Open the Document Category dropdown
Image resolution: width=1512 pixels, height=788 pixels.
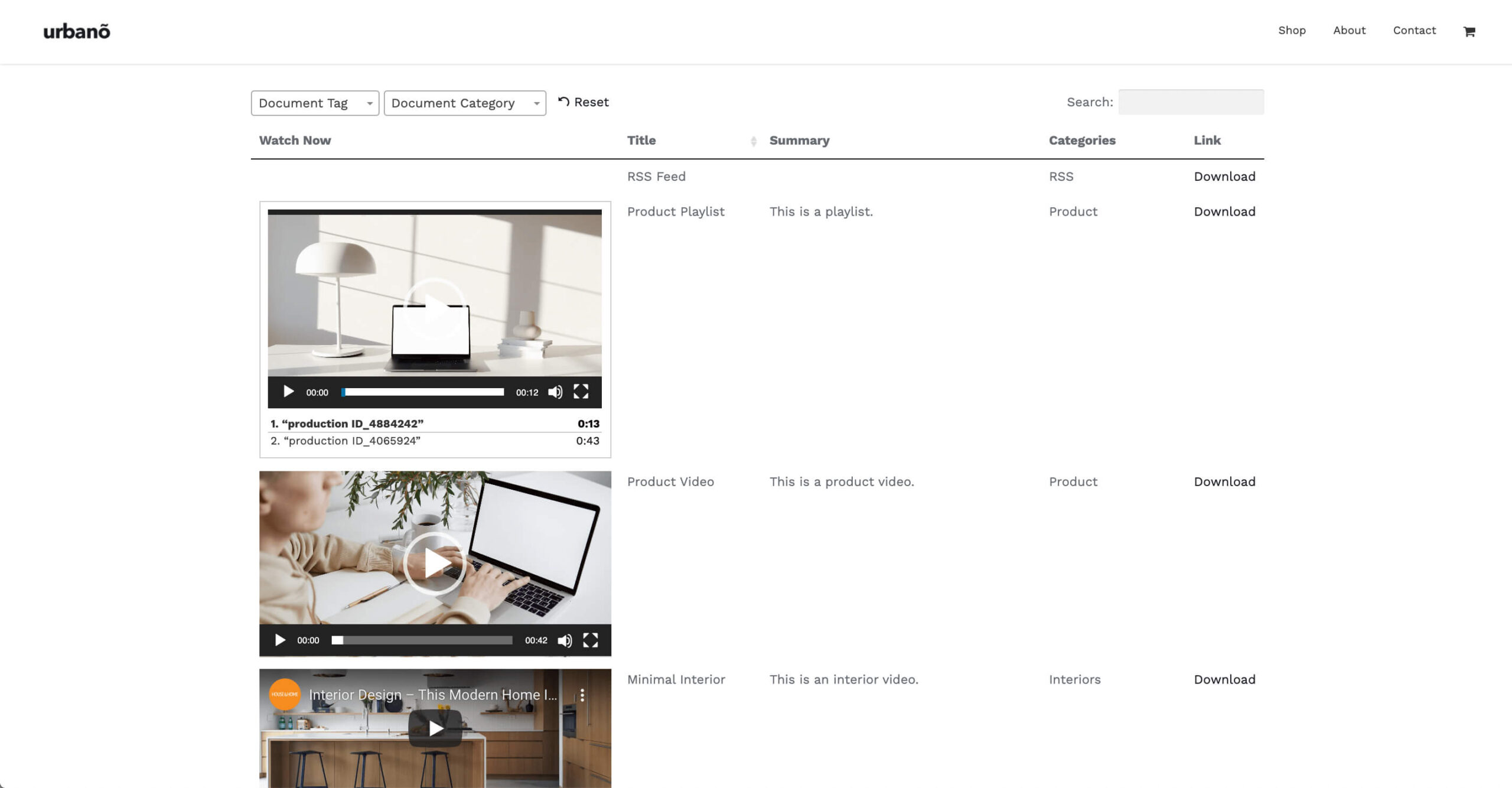point(465,103)
